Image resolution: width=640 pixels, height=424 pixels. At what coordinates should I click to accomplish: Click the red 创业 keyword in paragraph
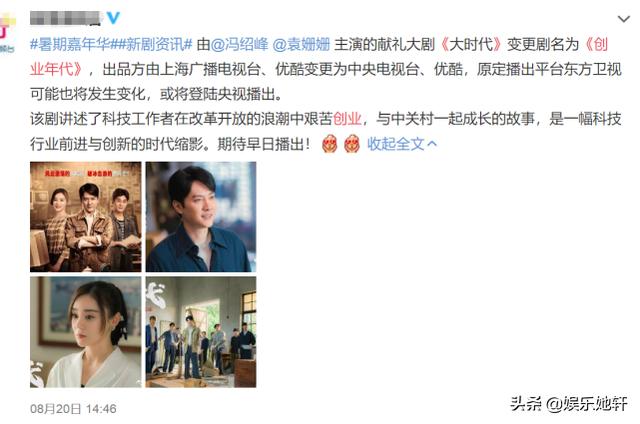347,119
